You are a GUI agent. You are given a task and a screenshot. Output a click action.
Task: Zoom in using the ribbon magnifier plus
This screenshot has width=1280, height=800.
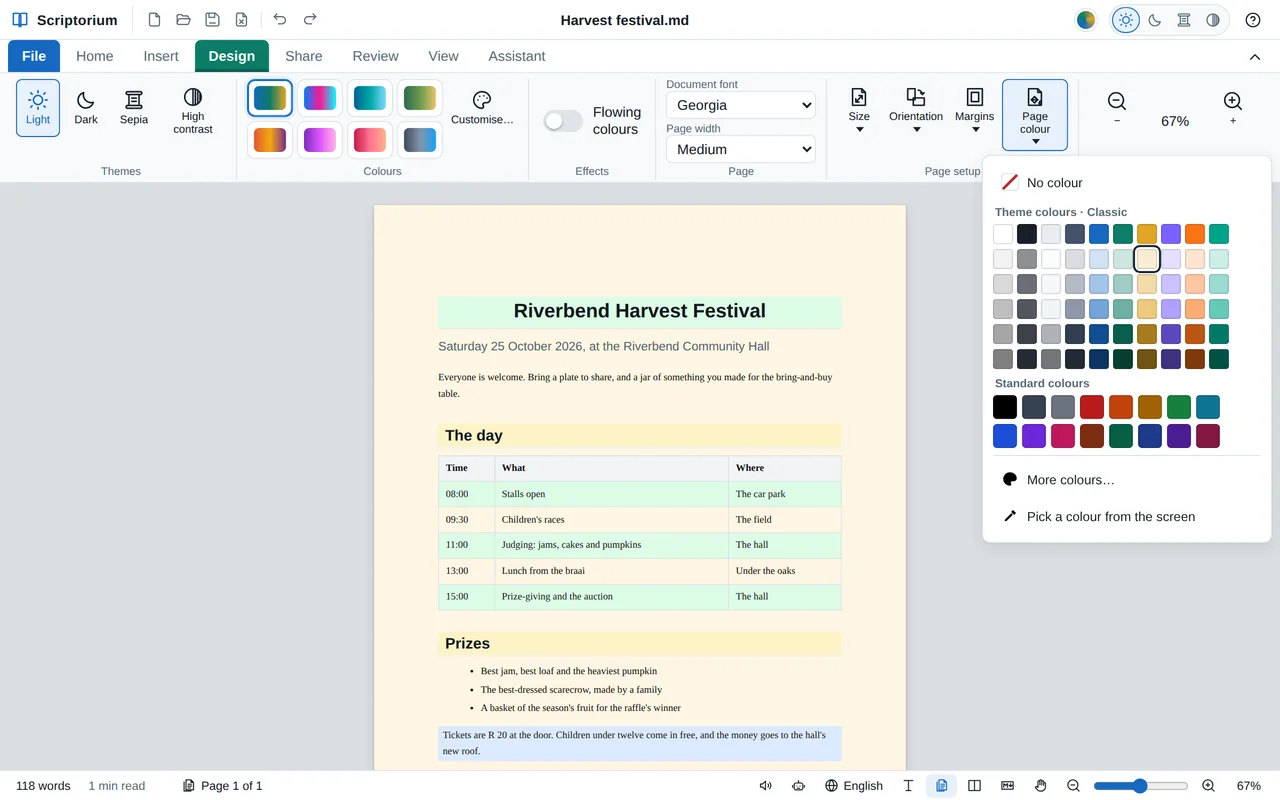[x=1233, y=108]
